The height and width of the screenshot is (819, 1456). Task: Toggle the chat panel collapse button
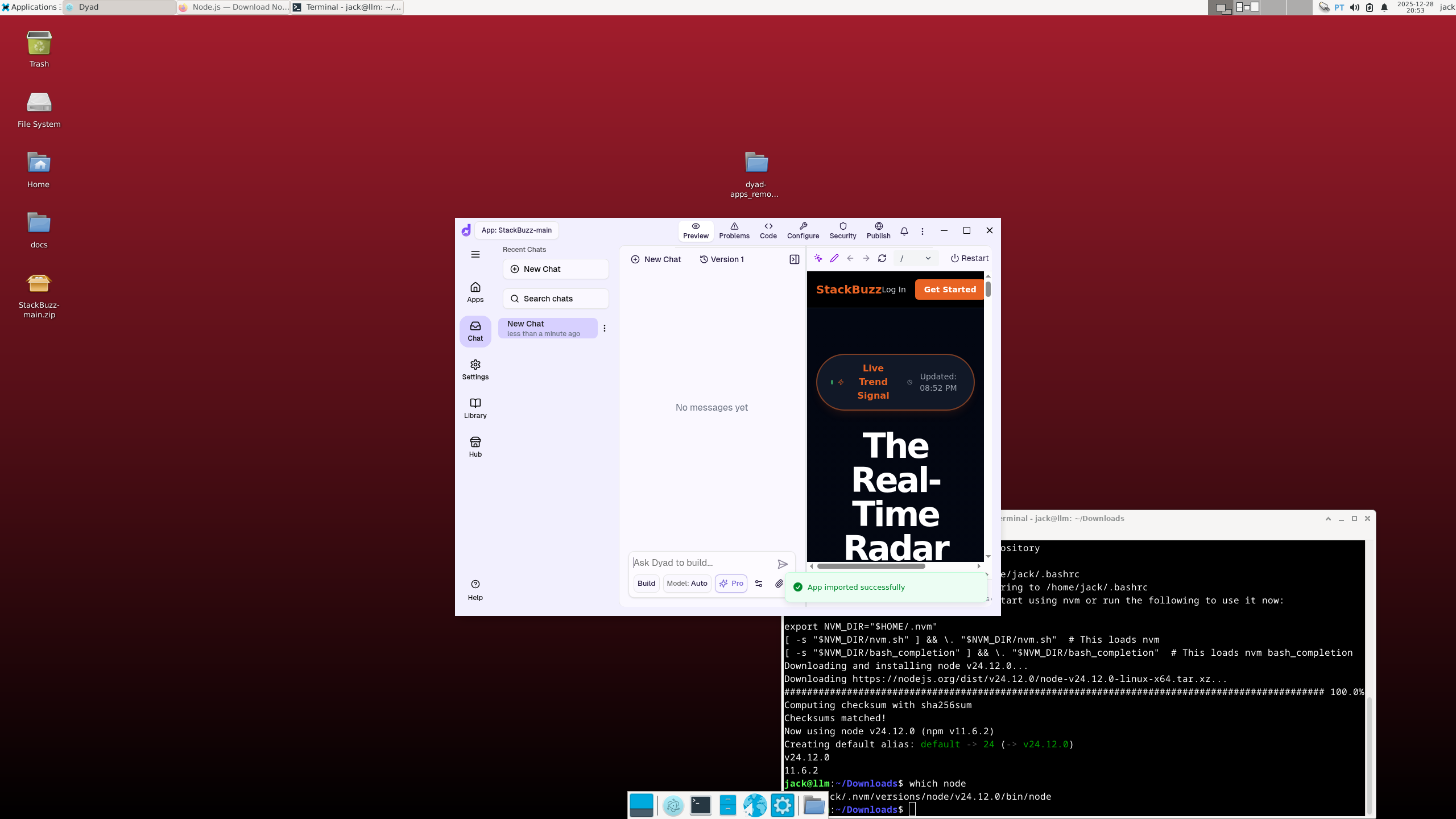[x=794, y=259]
